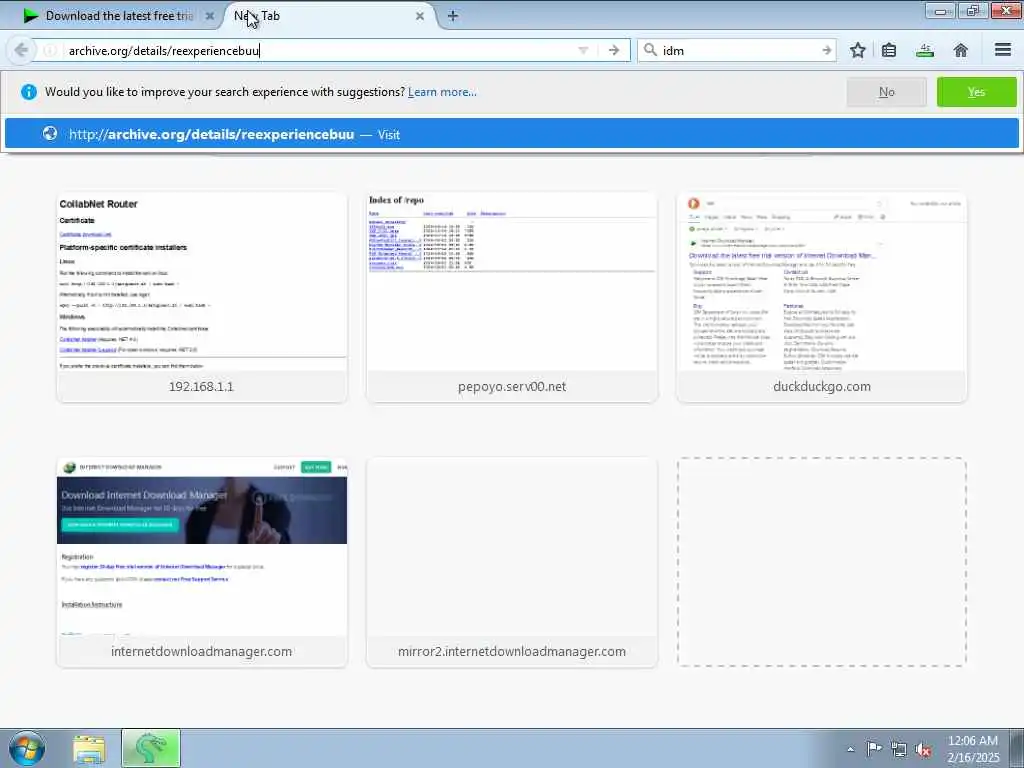Image resolution: width=1024 pixels, height=768 pixels.
Task: Open the internetdownloadmanager.com thumbnail tile
Action: pyautogui.click(x=202, y=562)
